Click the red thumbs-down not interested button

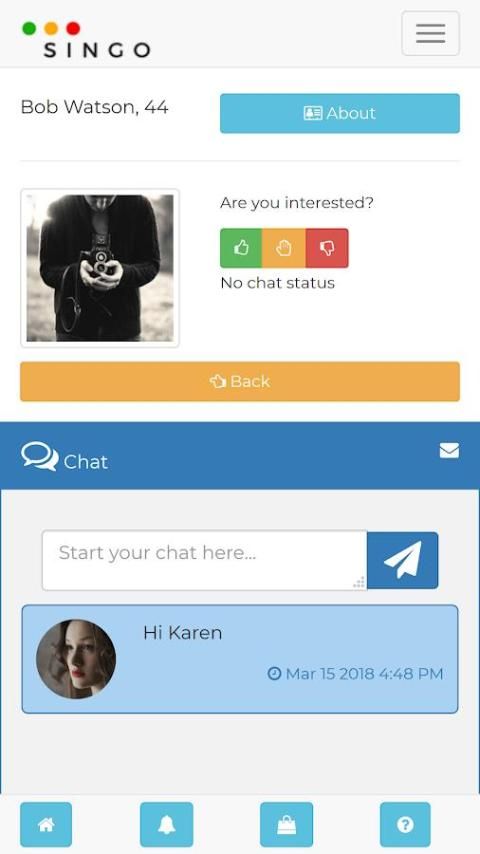pos(327,248)
